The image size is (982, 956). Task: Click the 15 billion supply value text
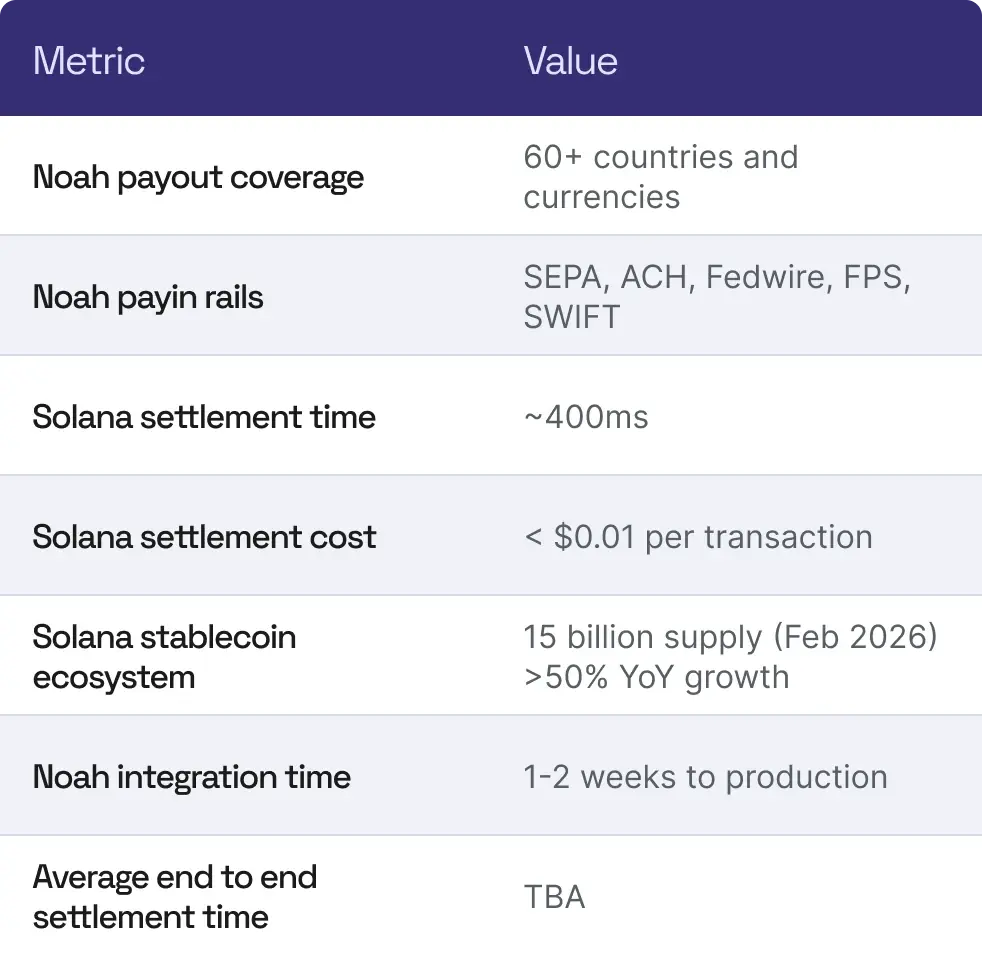point(730,637)
